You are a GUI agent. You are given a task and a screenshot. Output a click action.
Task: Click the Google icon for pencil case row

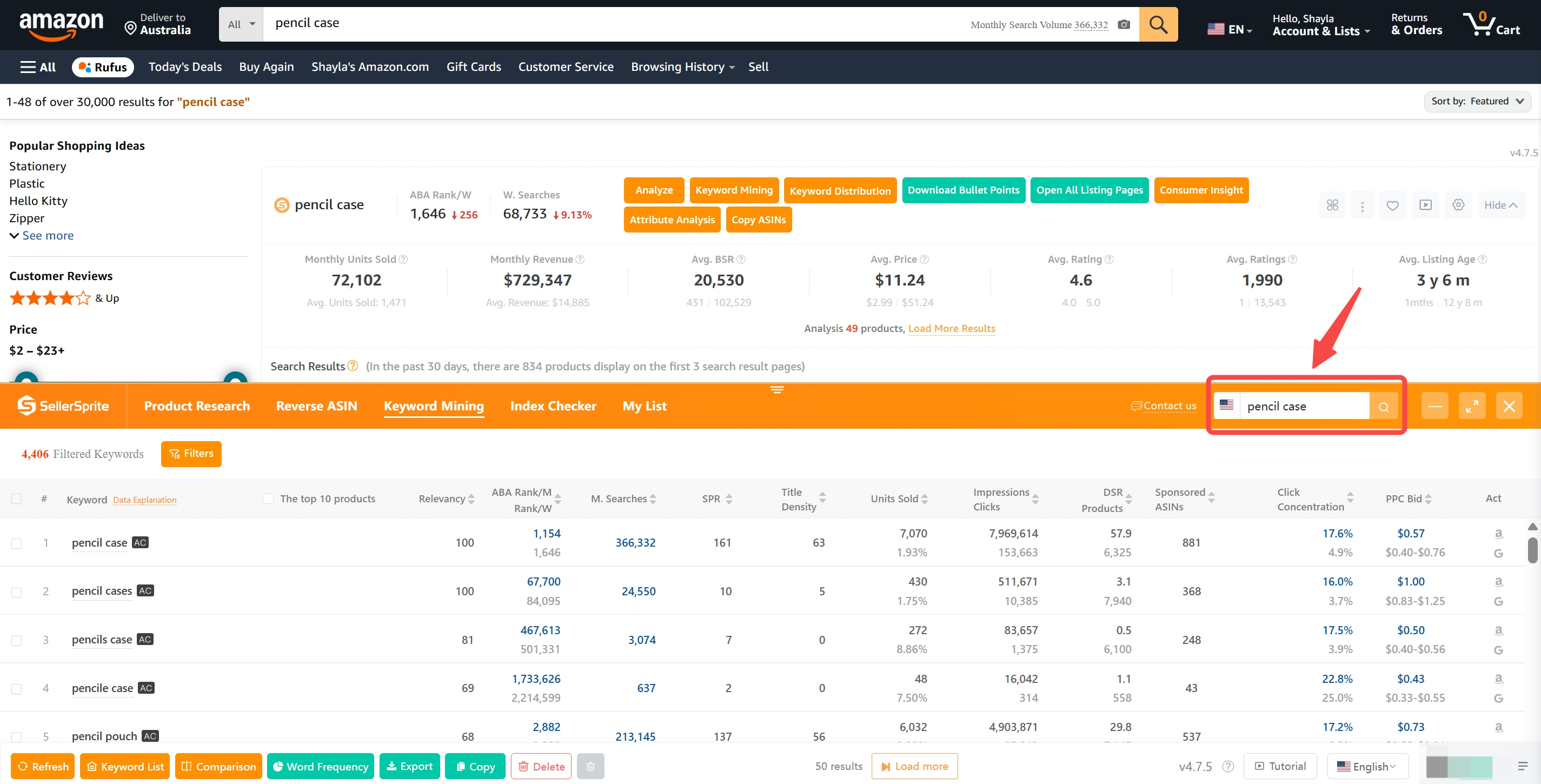[x=1498, y=553]
